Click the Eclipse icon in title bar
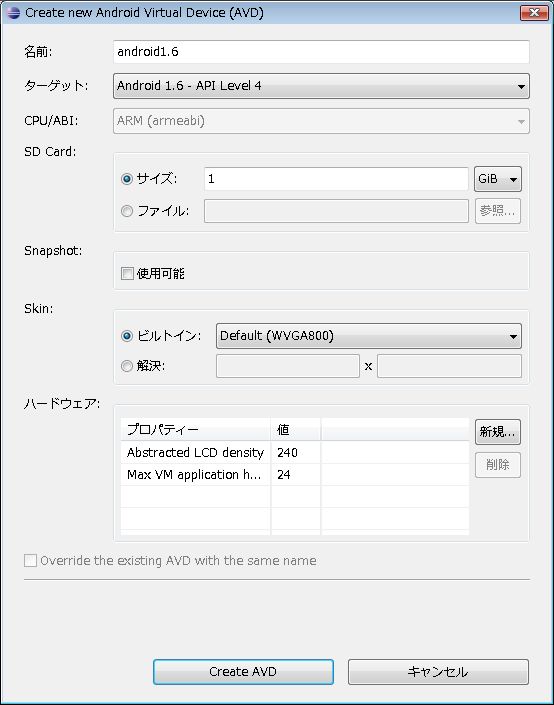The width and height of the screenshot is (554, 705). tap(13, 13)
